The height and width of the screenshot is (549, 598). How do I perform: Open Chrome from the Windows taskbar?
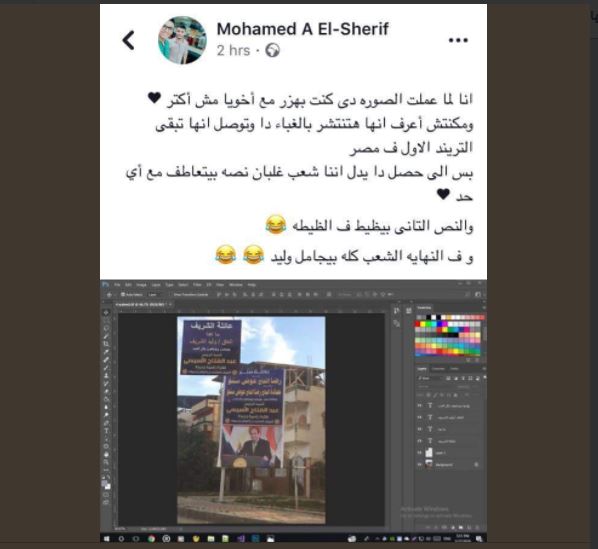point(151,538)
